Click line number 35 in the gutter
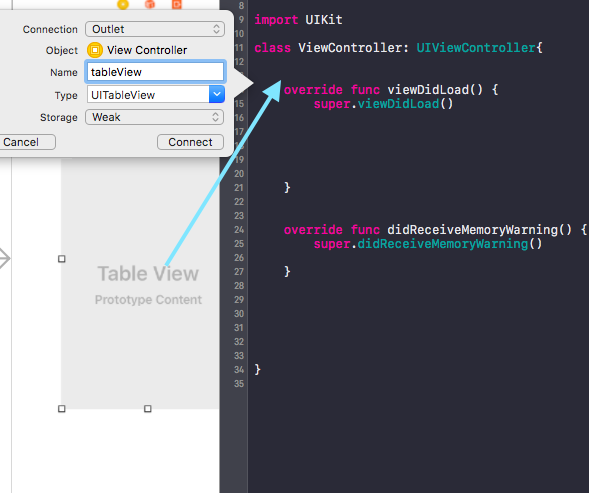 [239, 384]
